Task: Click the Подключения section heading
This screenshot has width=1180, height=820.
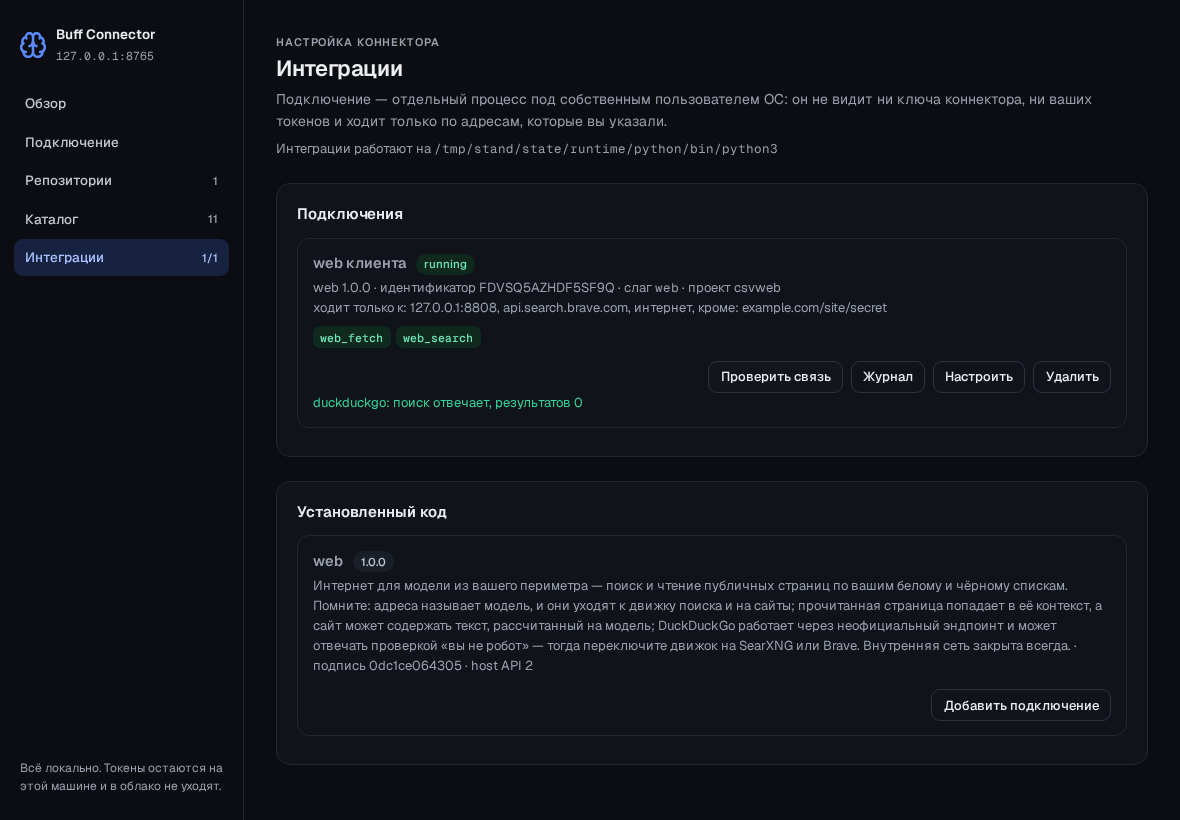Action: click(x=350, y=214)
